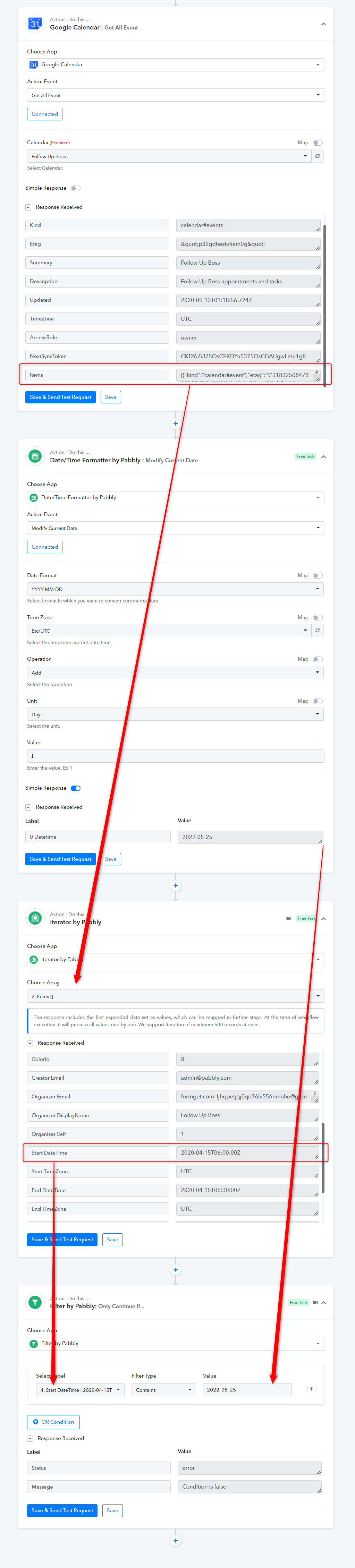The width and height of the screenshot is (355, 1568).
Task: Add a filter condition with the plus icon
Action: click(311, 1388)
